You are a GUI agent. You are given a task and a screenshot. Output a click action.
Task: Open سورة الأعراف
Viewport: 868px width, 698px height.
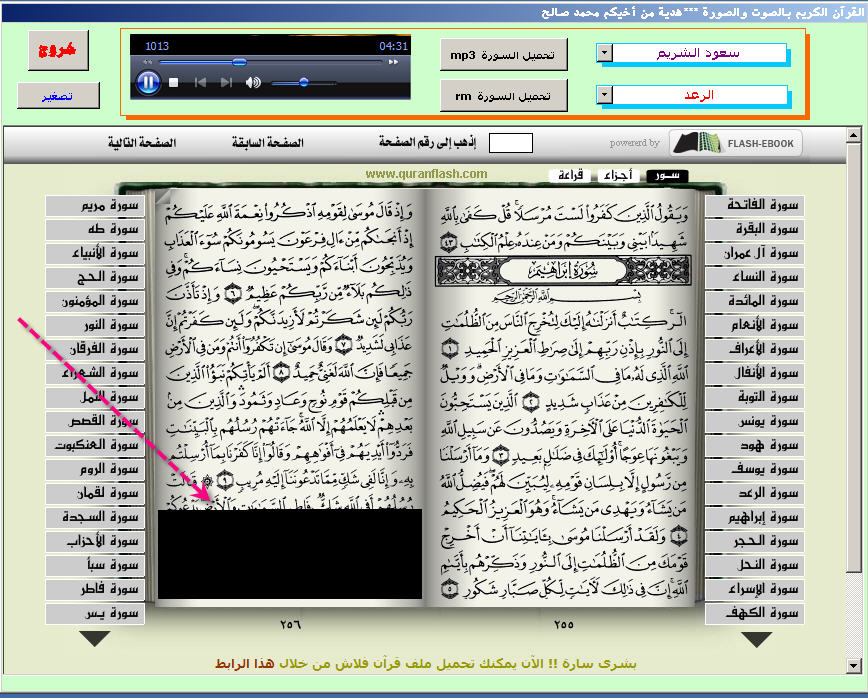pos(755,349)
